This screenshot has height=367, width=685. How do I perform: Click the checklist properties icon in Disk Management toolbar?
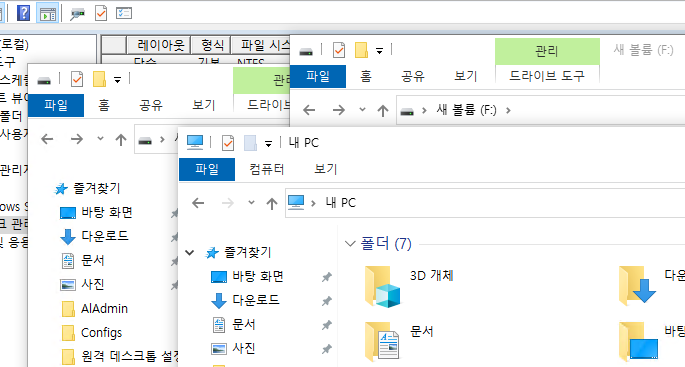click(124, 13)
